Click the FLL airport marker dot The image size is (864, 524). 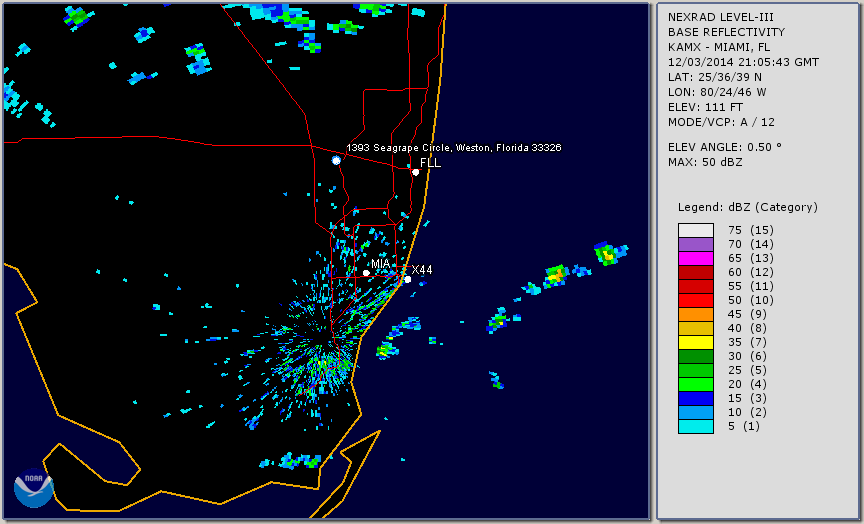click(x=415, y=172)
